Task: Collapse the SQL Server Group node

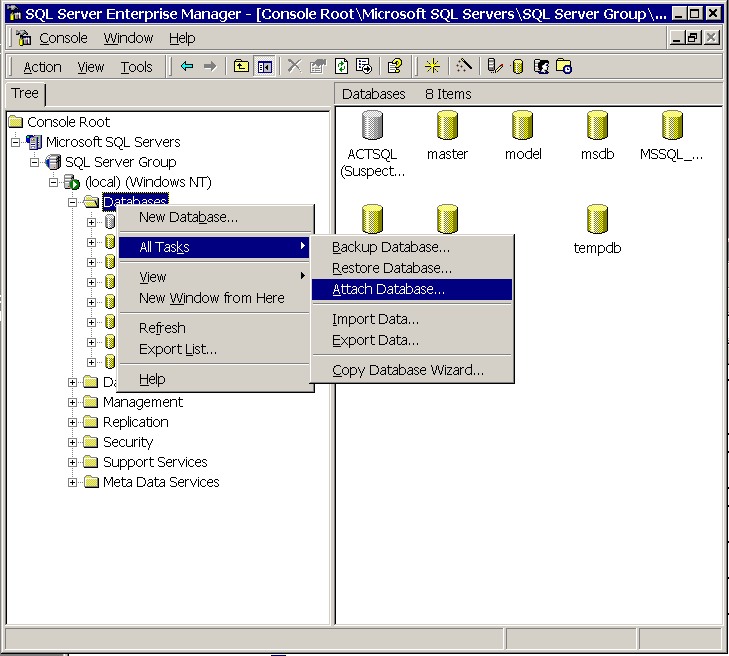Action: coord(34,162)
